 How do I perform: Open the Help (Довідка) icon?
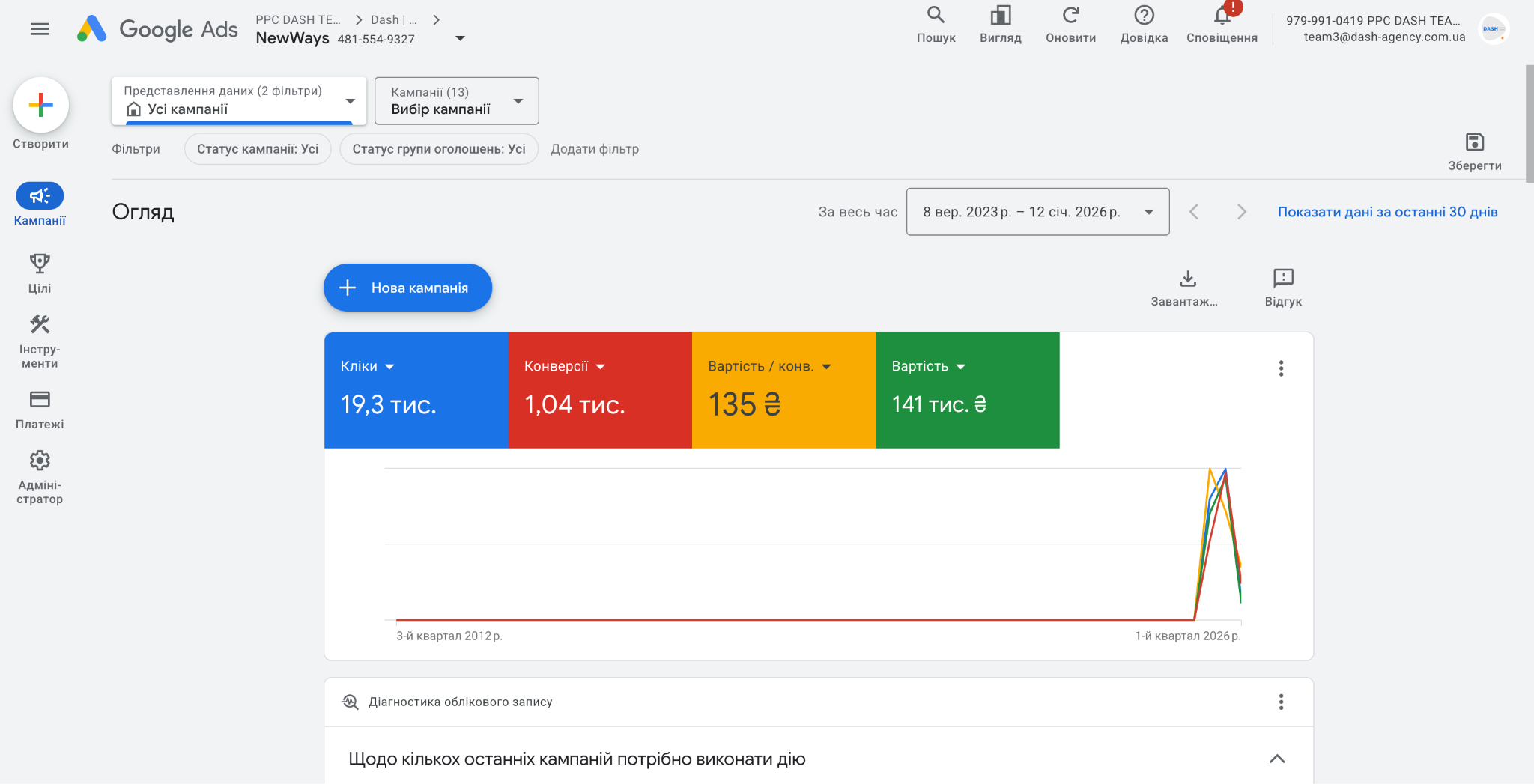click(1144, 16)
